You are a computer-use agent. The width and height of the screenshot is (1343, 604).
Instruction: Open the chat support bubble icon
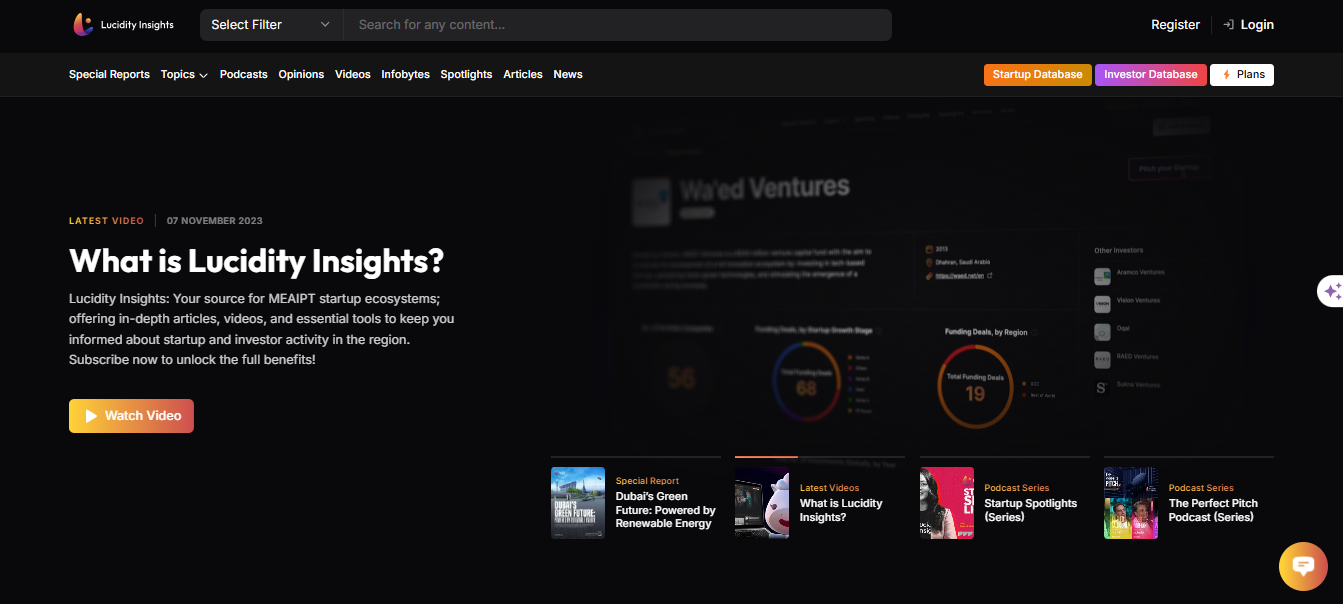point(1303,567)
